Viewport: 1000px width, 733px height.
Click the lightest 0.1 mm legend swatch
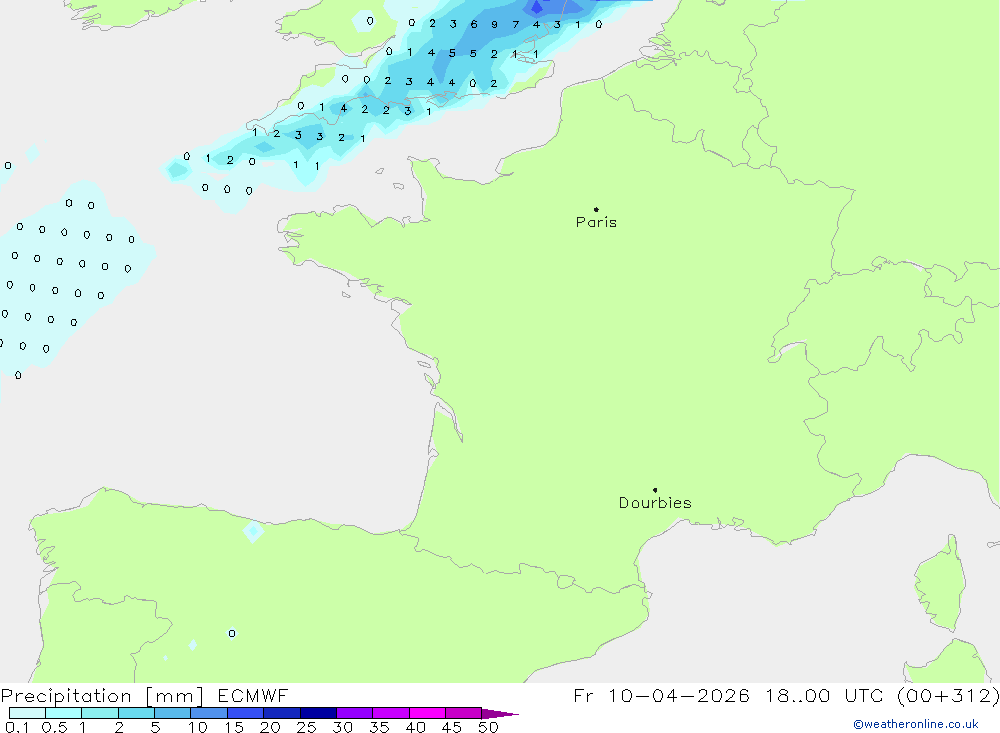coord(27,713)
